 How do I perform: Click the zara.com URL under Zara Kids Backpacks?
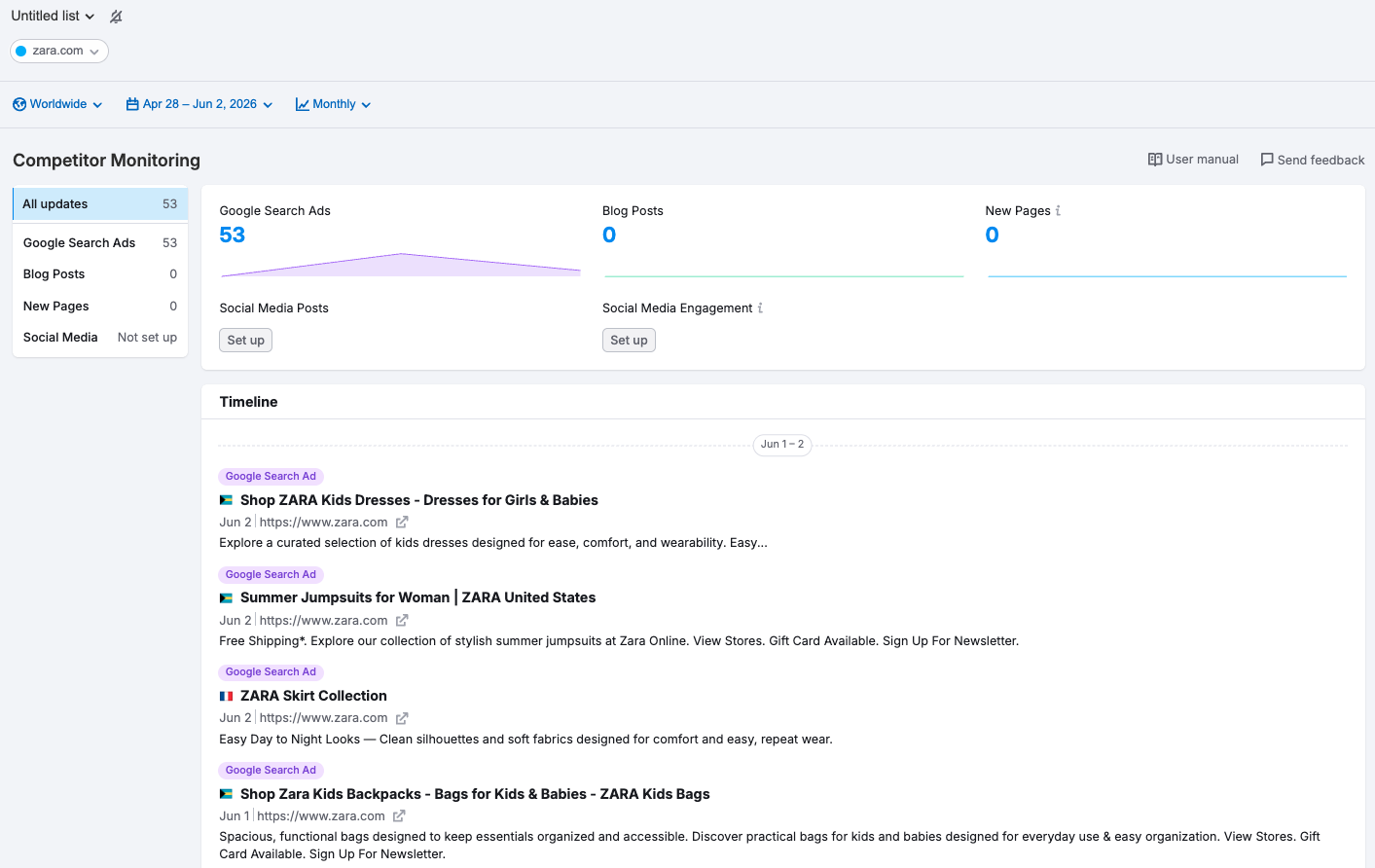(321, 816)
